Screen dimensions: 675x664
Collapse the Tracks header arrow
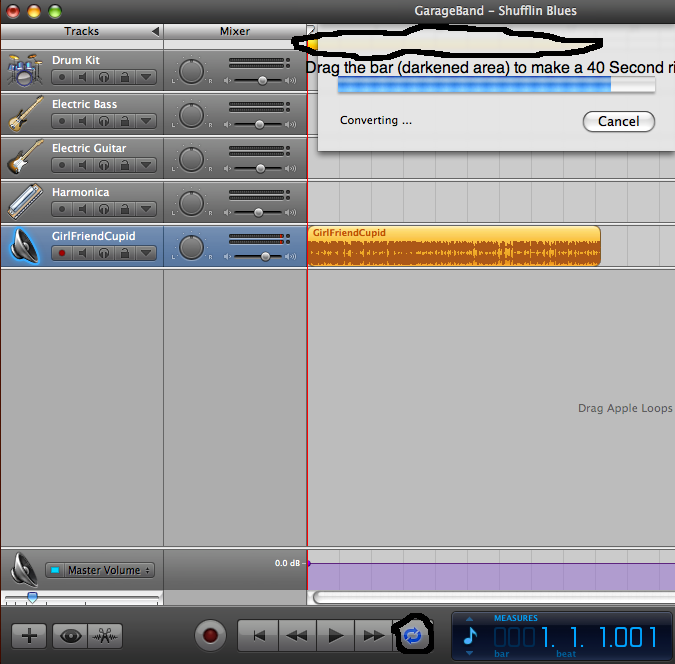(155, 31)
